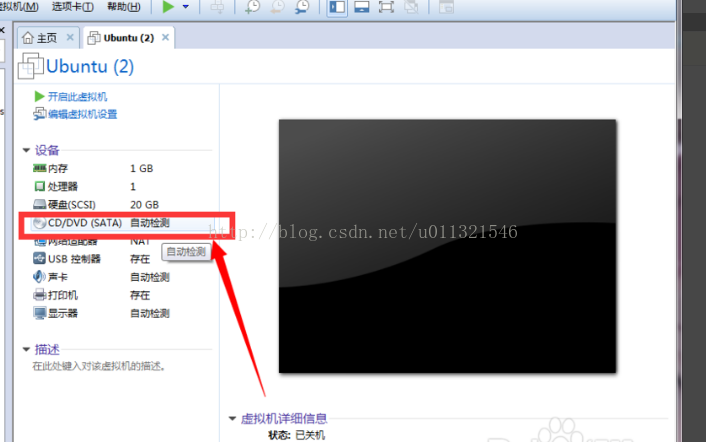
Task: Select the USB 控制器 device icon
Action: point(40,258)
